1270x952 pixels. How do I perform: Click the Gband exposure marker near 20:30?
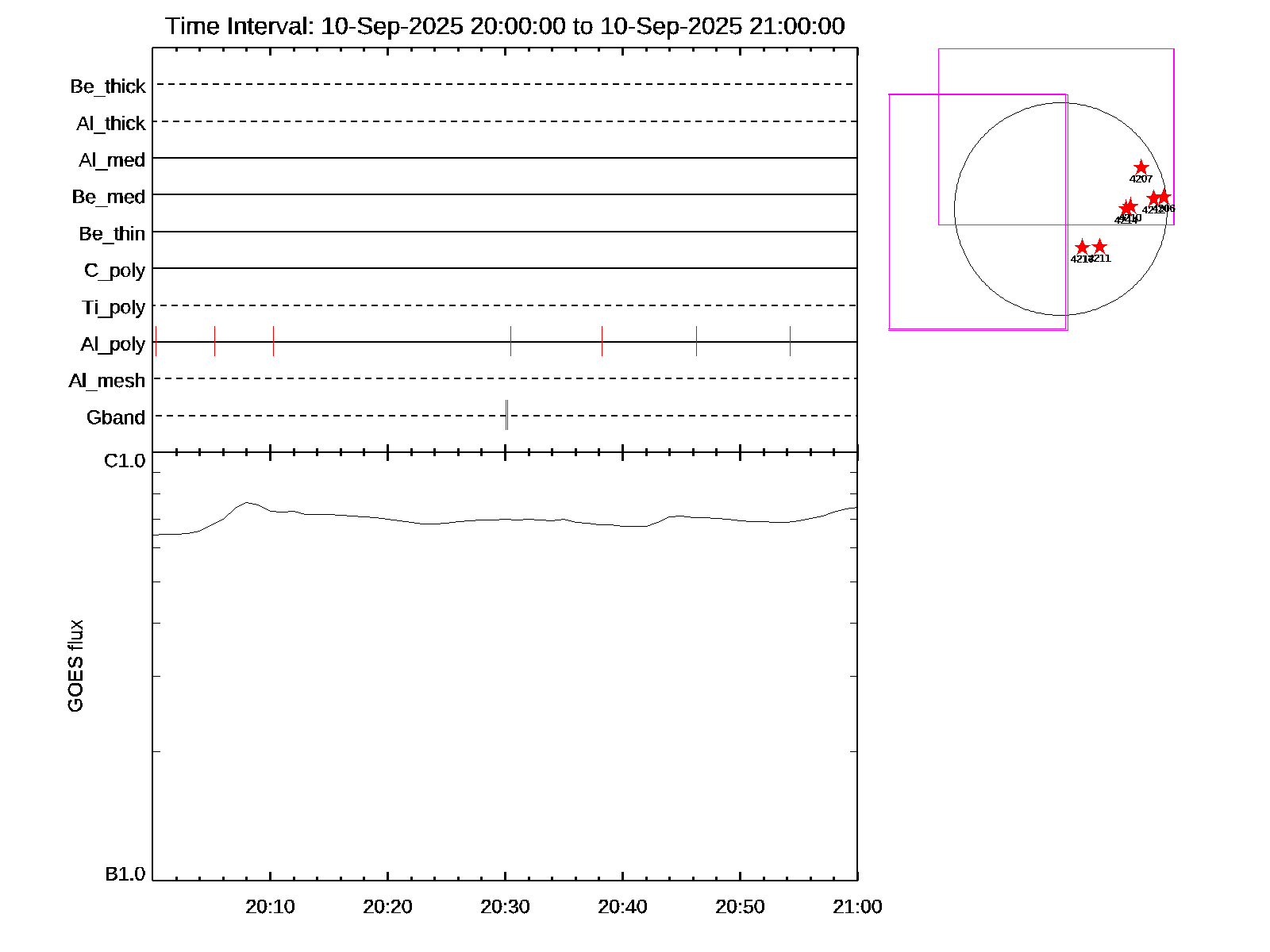[x=506, y=415]
